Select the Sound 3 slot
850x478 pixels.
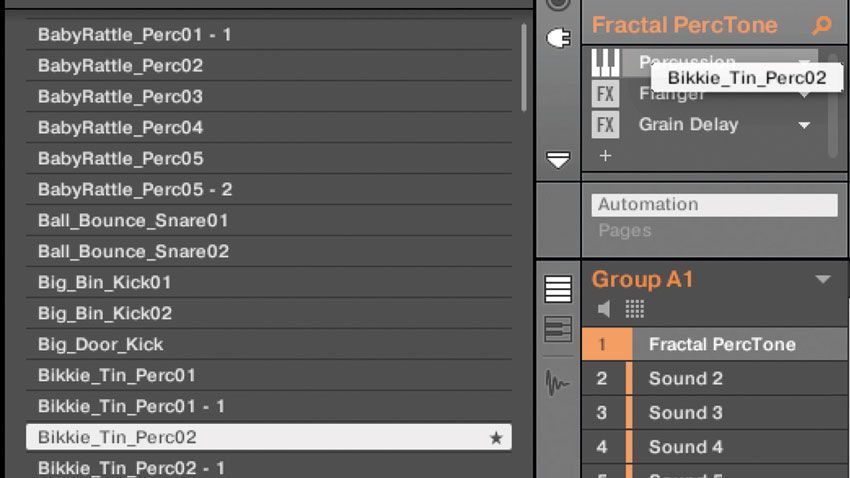coord(714,412)
